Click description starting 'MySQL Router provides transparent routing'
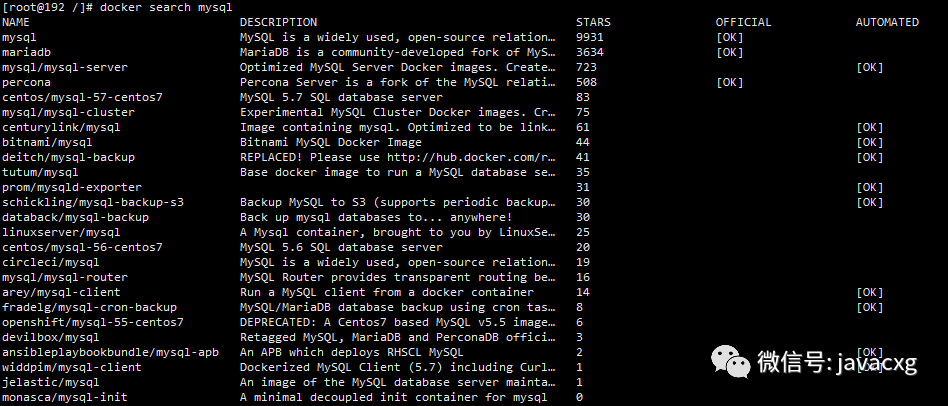948x406 pixels. [x=397, y=277]
